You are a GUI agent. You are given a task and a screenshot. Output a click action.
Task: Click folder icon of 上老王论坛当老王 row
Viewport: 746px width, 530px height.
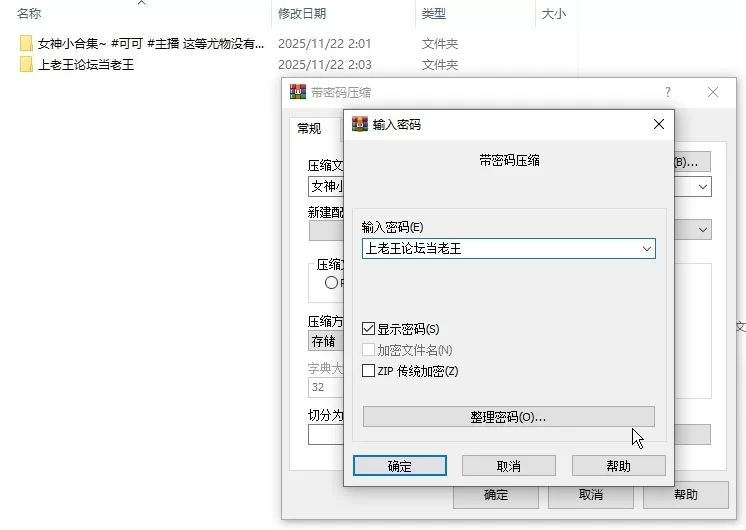(26, 64)
